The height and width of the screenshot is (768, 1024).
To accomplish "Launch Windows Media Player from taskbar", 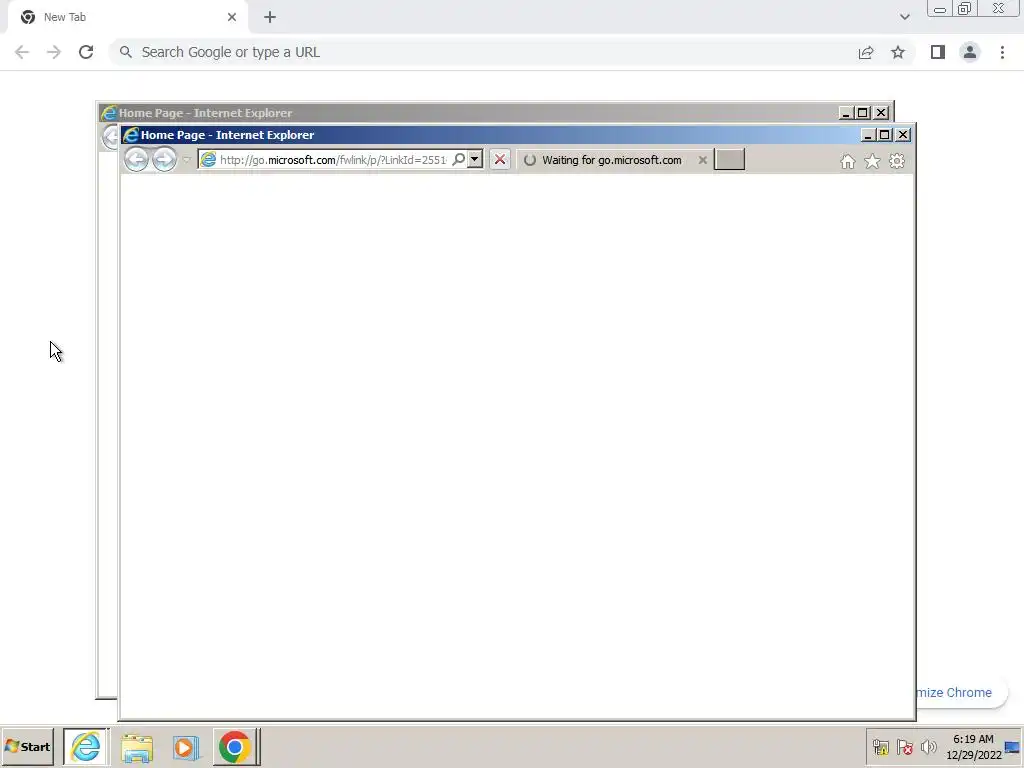I will tap(185, 747).
